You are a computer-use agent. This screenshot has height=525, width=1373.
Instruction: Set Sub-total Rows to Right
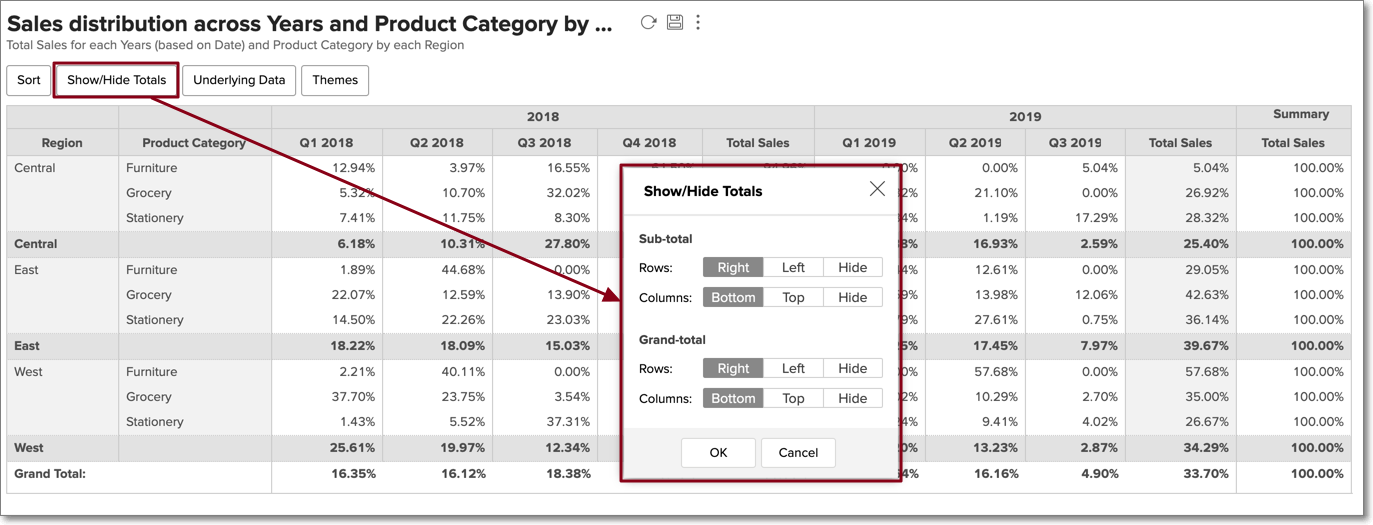coord(733,267)
